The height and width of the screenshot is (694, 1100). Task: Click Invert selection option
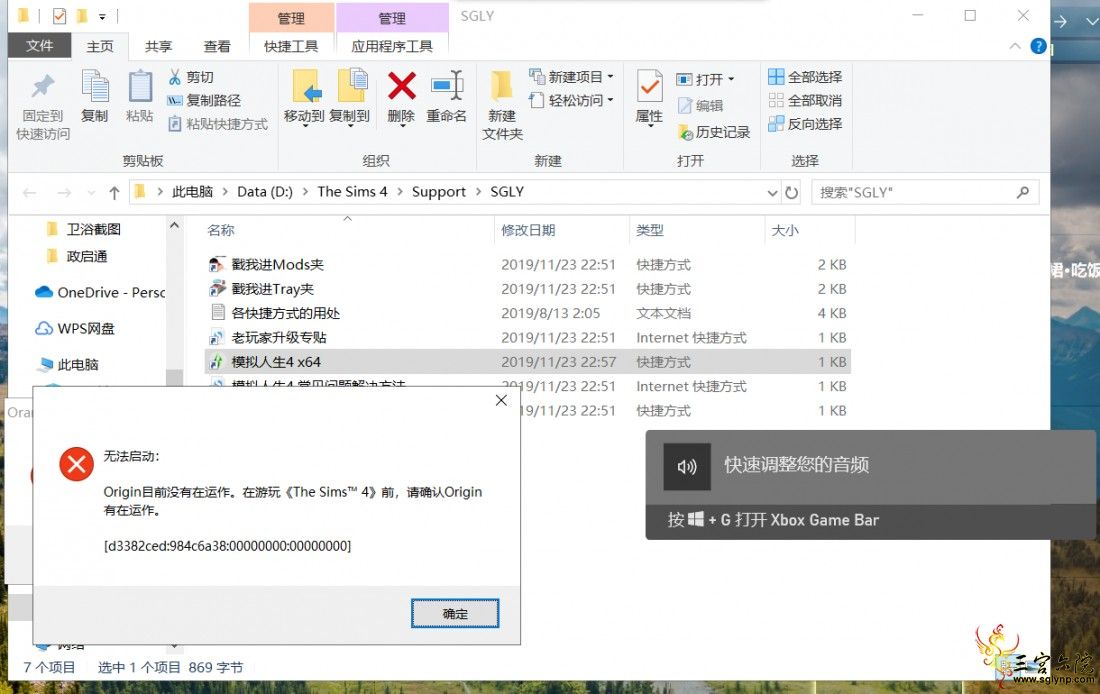tap(805, 124)
